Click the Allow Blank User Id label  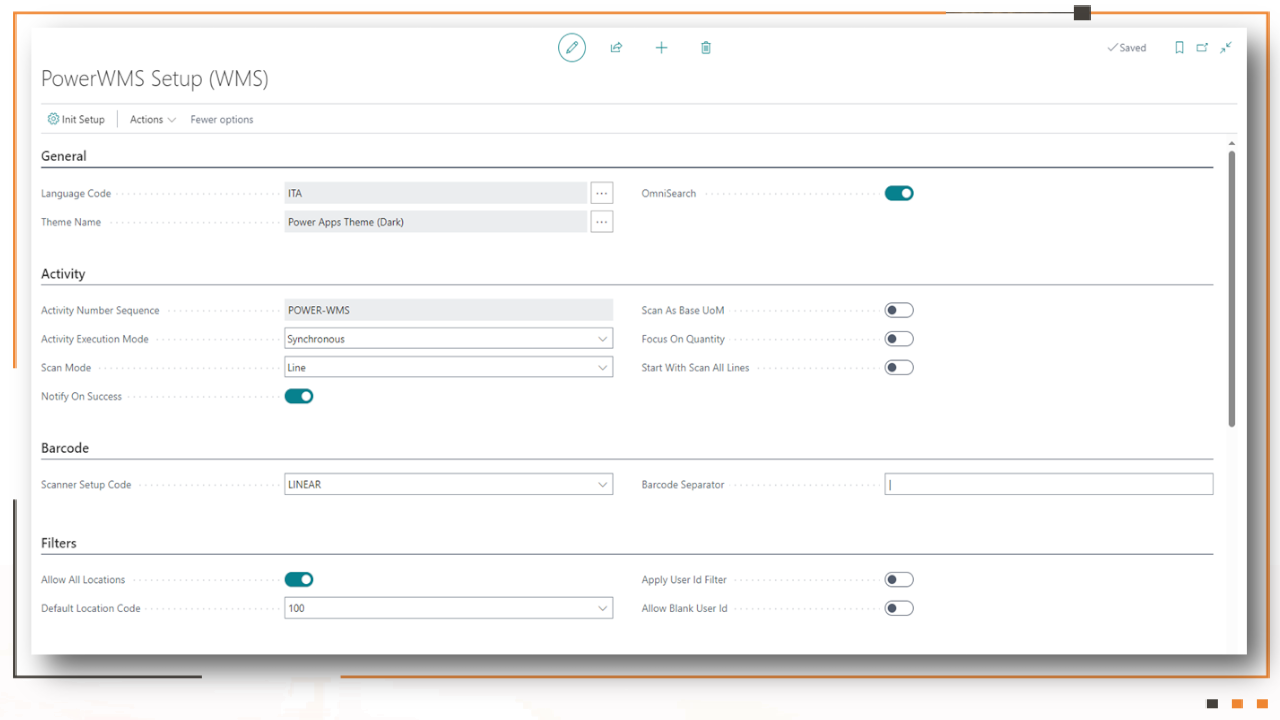(684, 608)
